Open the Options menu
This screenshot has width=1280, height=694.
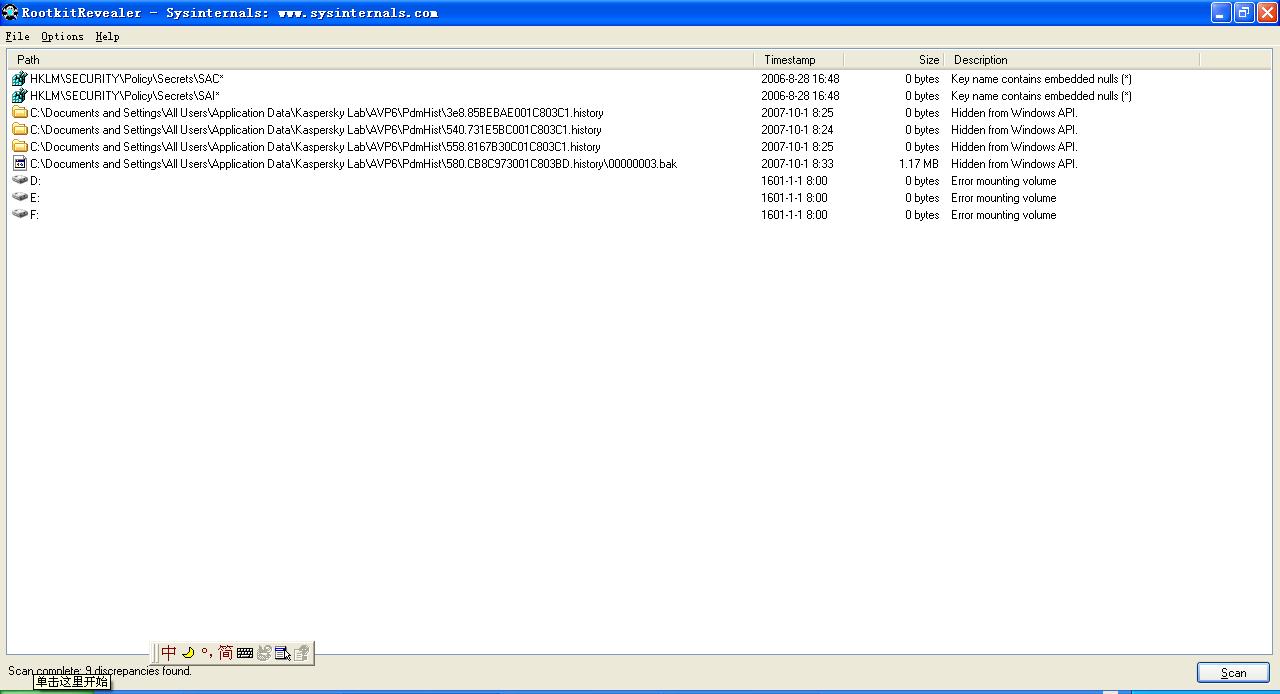[x=62, y=36]
